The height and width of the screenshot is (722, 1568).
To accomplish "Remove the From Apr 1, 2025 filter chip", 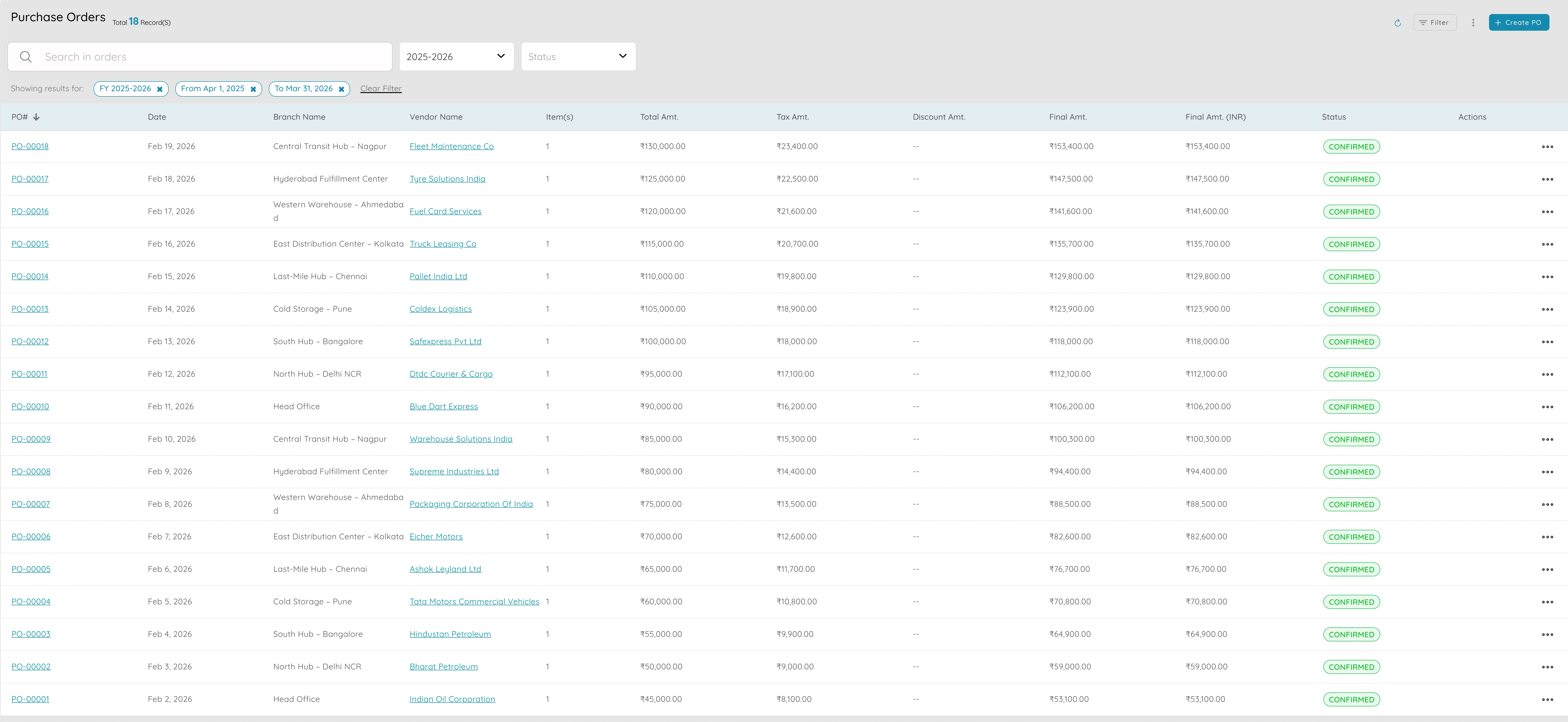I will [253, 88].
